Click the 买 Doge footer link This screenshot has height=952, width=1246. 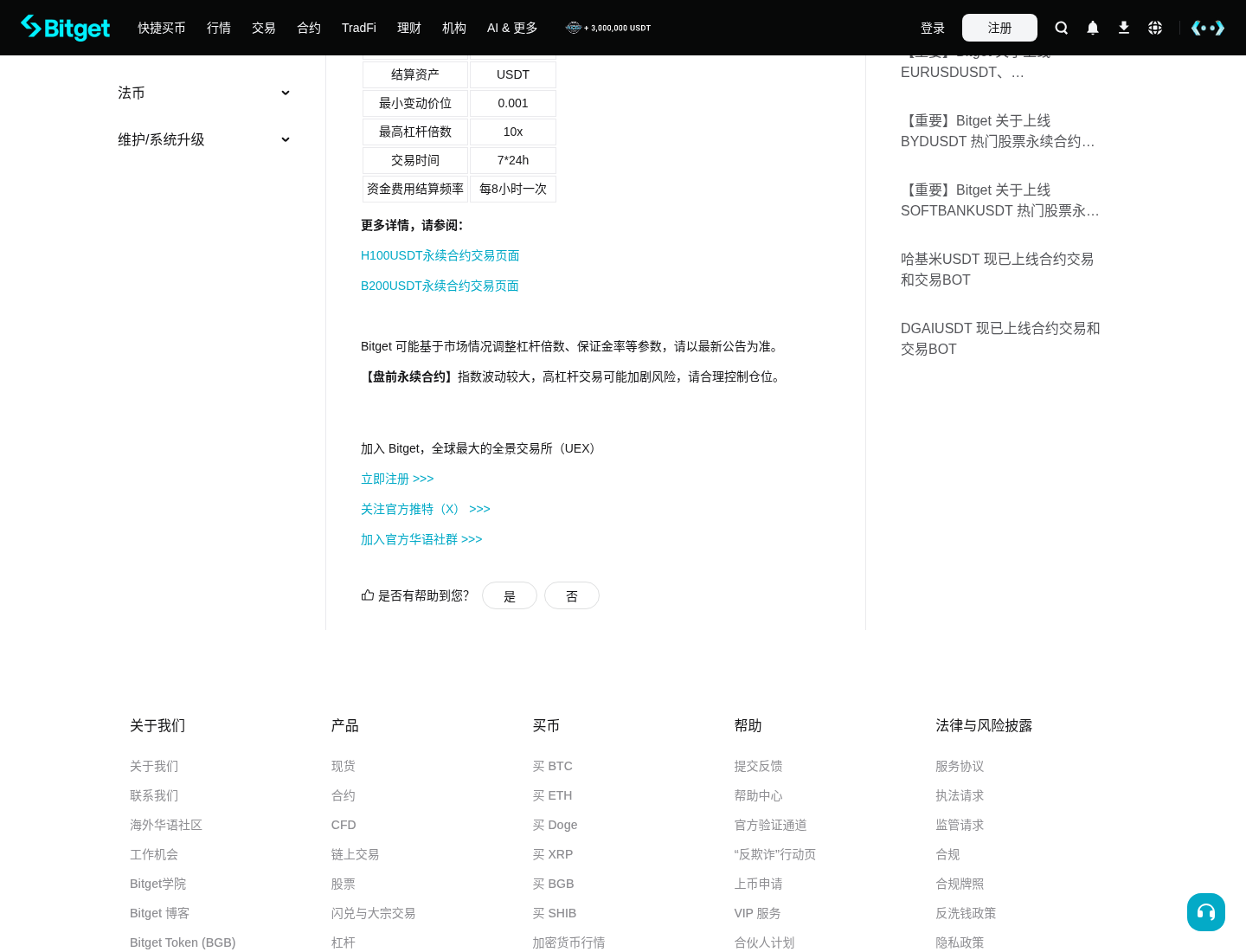[556, 825]
